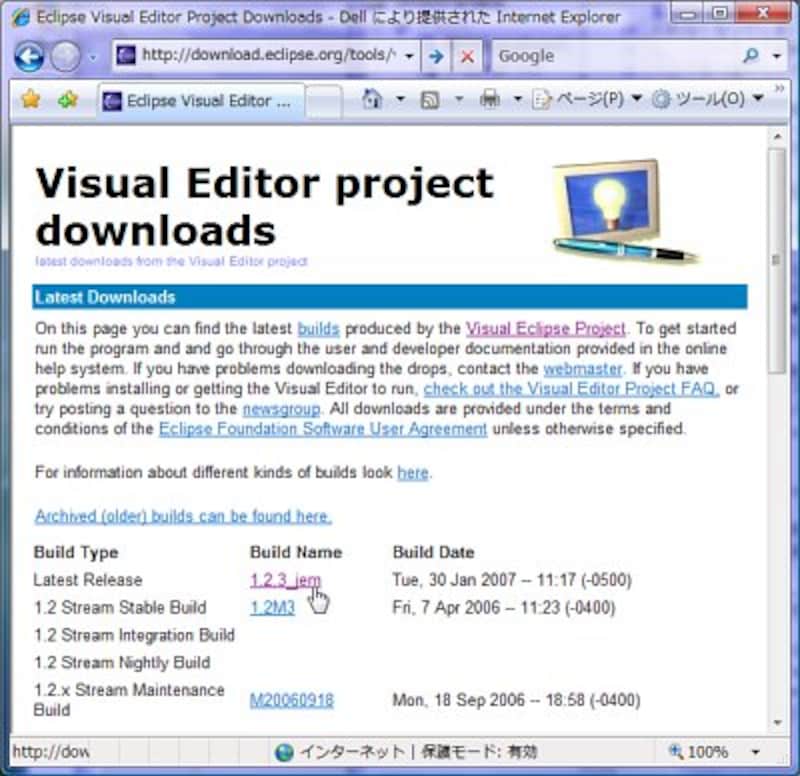This screenshot has width=800, height=776.
Task: Click the 'Latest Release' row label
Action: [x=88, y=580]
